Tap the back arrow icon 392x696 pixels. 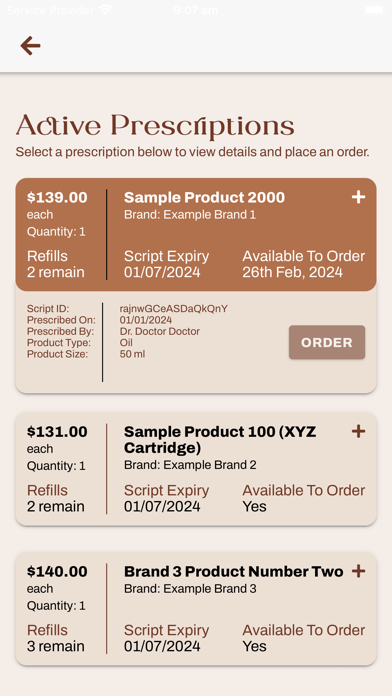click(x=30, y=46)
